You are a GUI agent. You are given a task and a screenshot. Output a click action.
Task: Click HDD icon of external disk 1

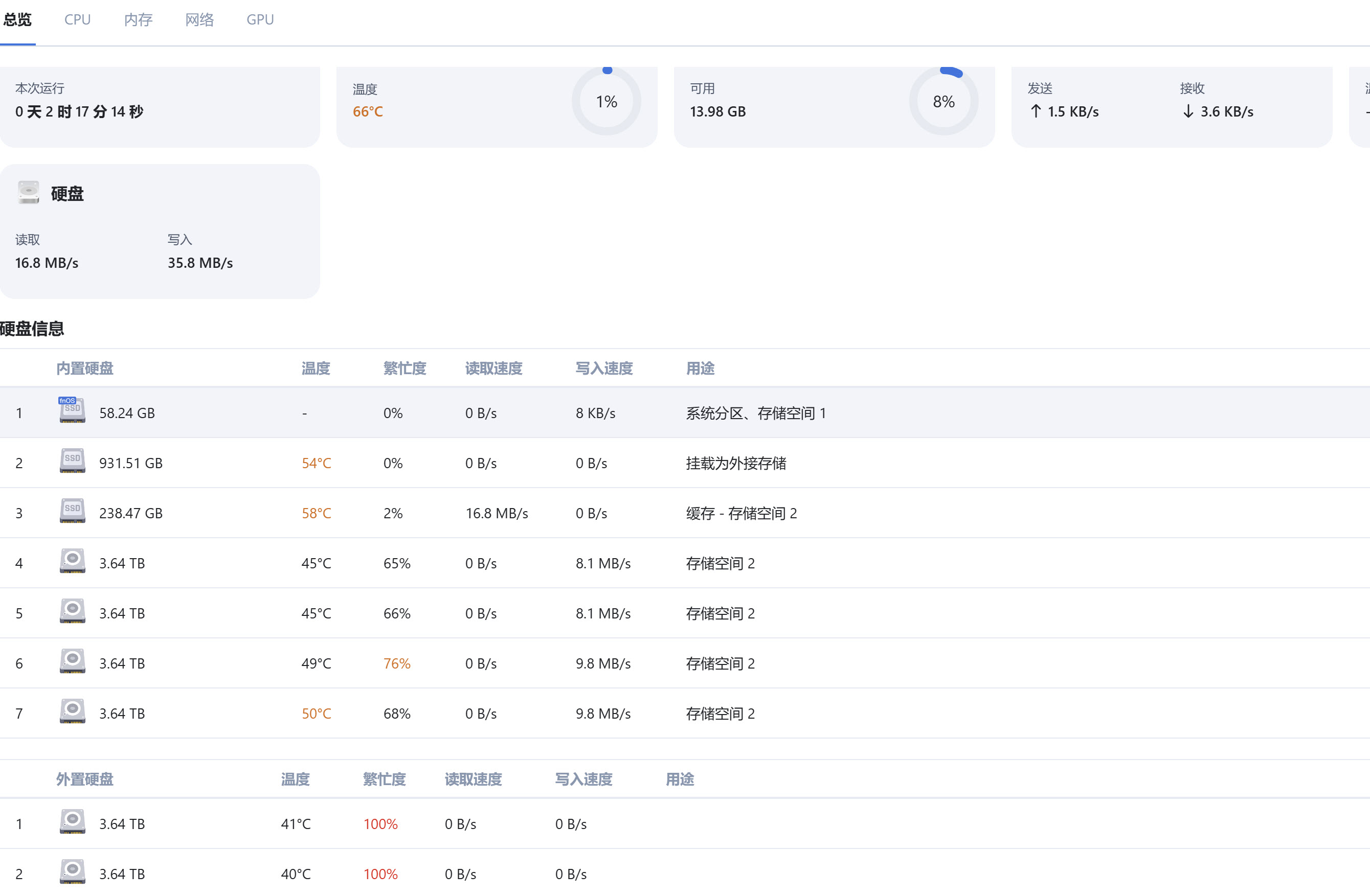(73, 822)
